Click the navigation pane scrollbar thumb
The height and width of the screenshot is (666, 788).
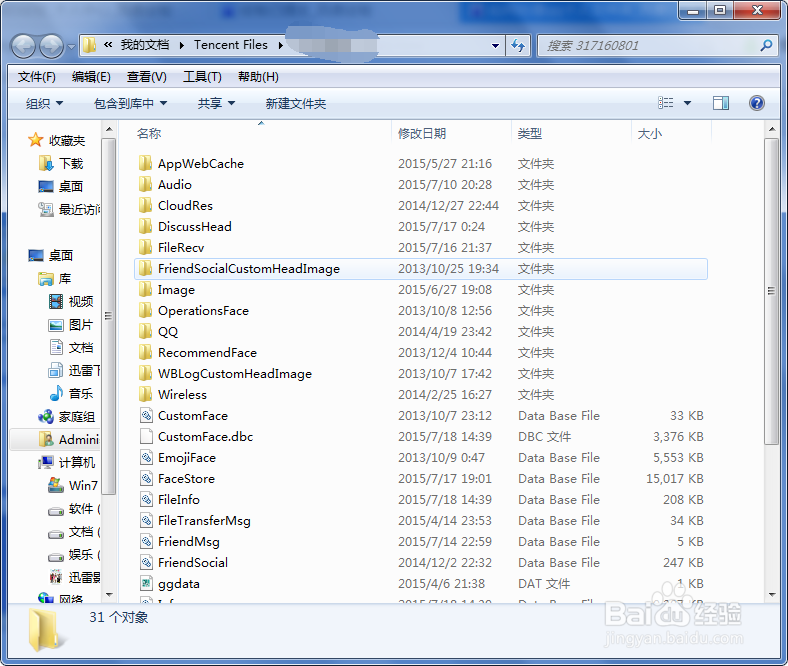108,316
